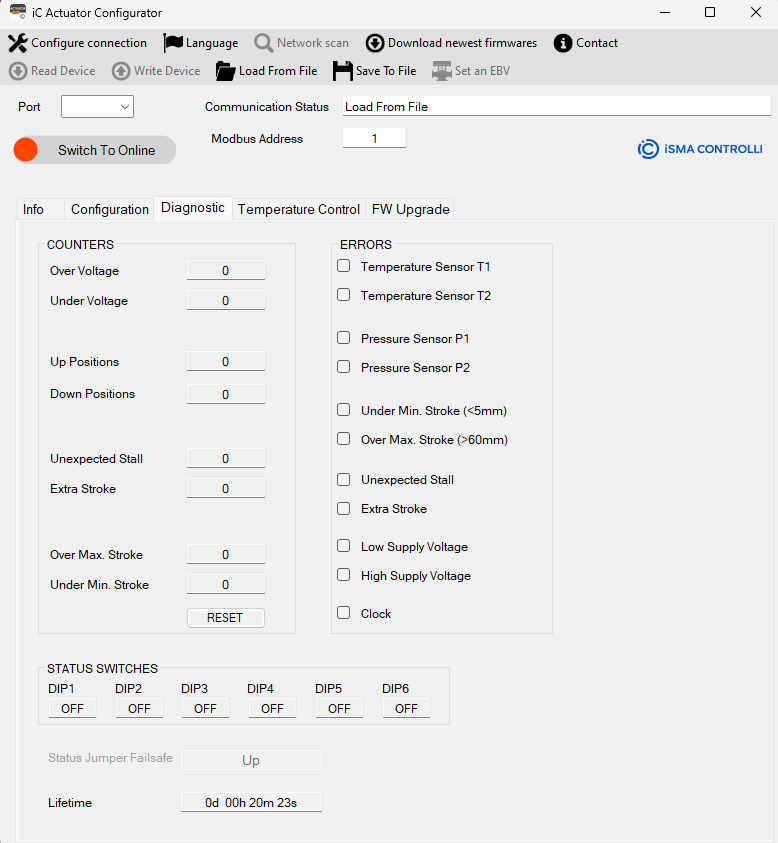The width and height of the screenshot is (778, 843).
Task: Click the Contact info icon
Action: (x=563, y=43)
